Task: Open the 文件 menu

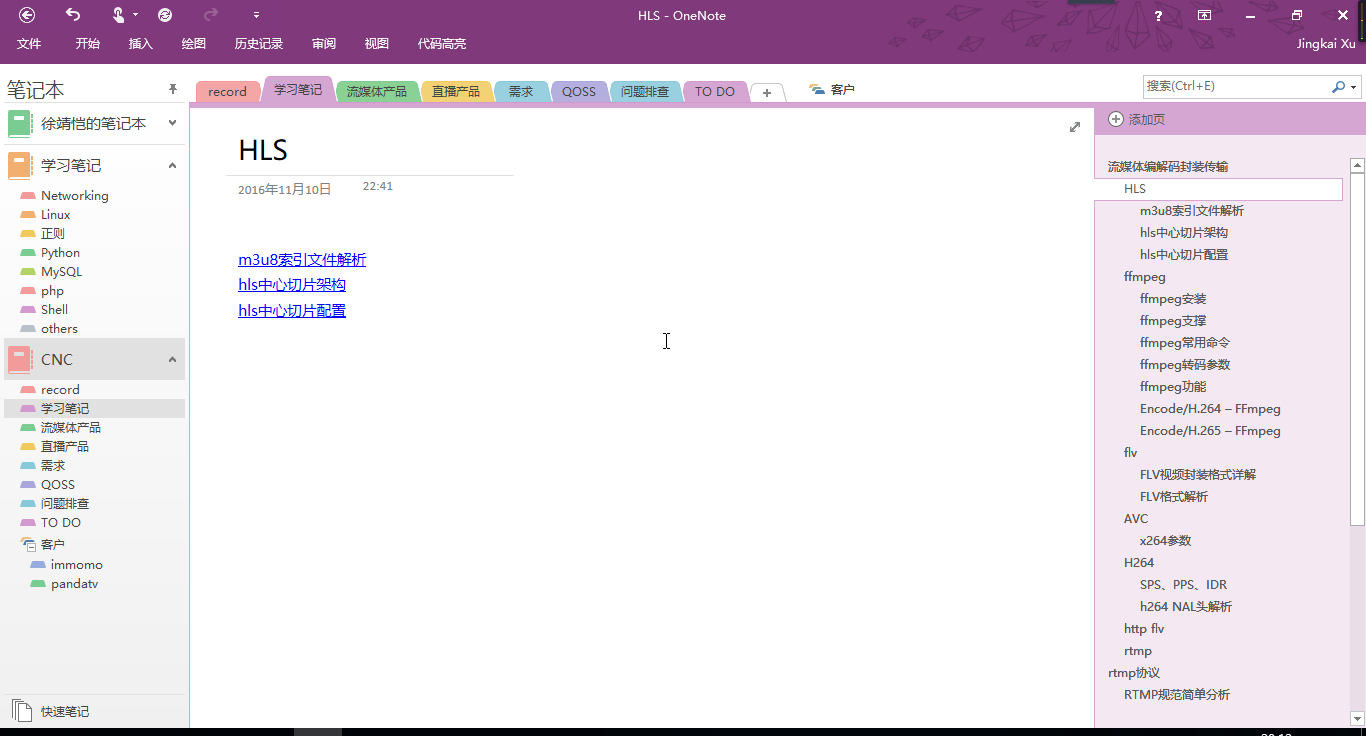Action: coord(29,44)
